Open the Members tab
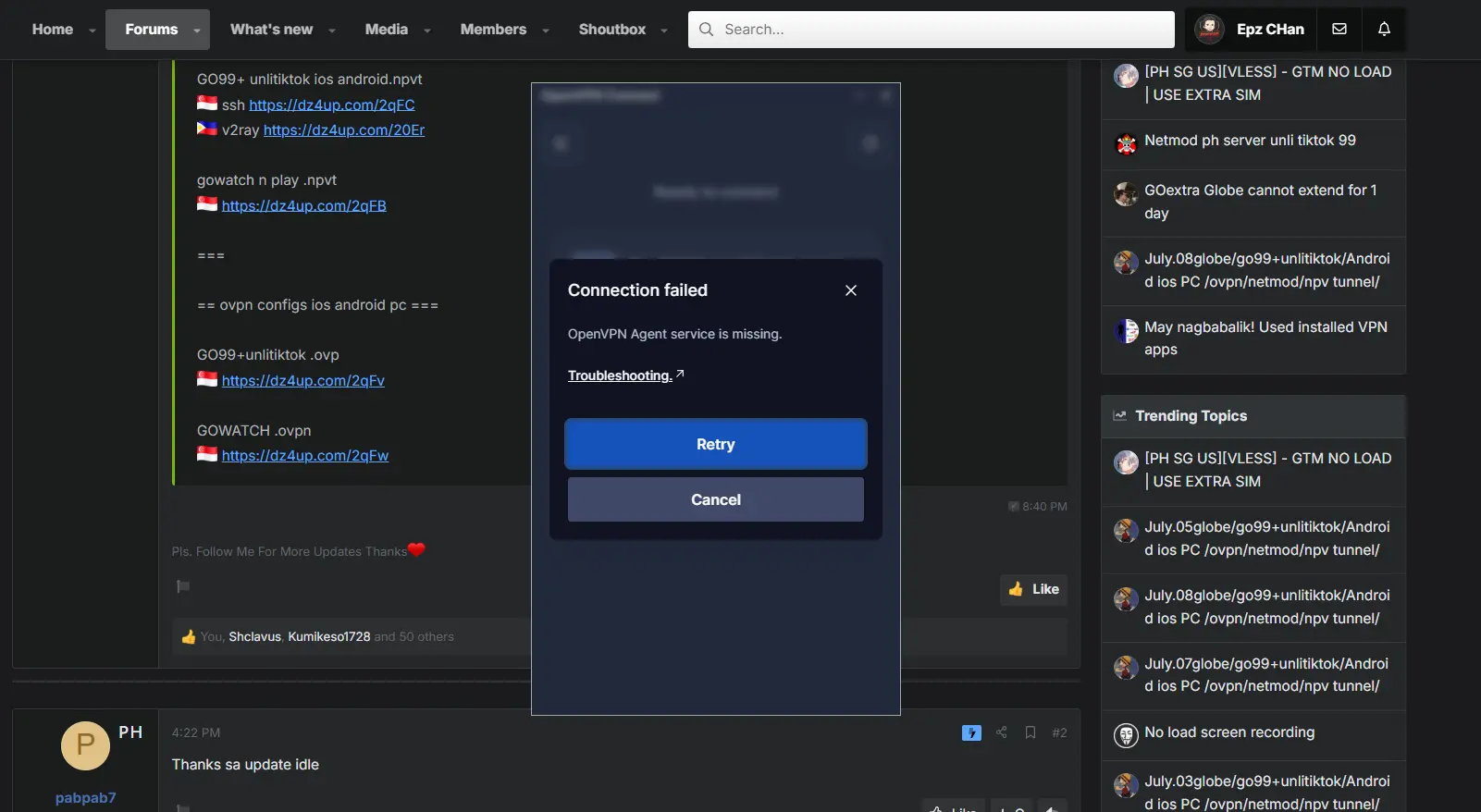The image size is (1481, 812). point(493,30)
